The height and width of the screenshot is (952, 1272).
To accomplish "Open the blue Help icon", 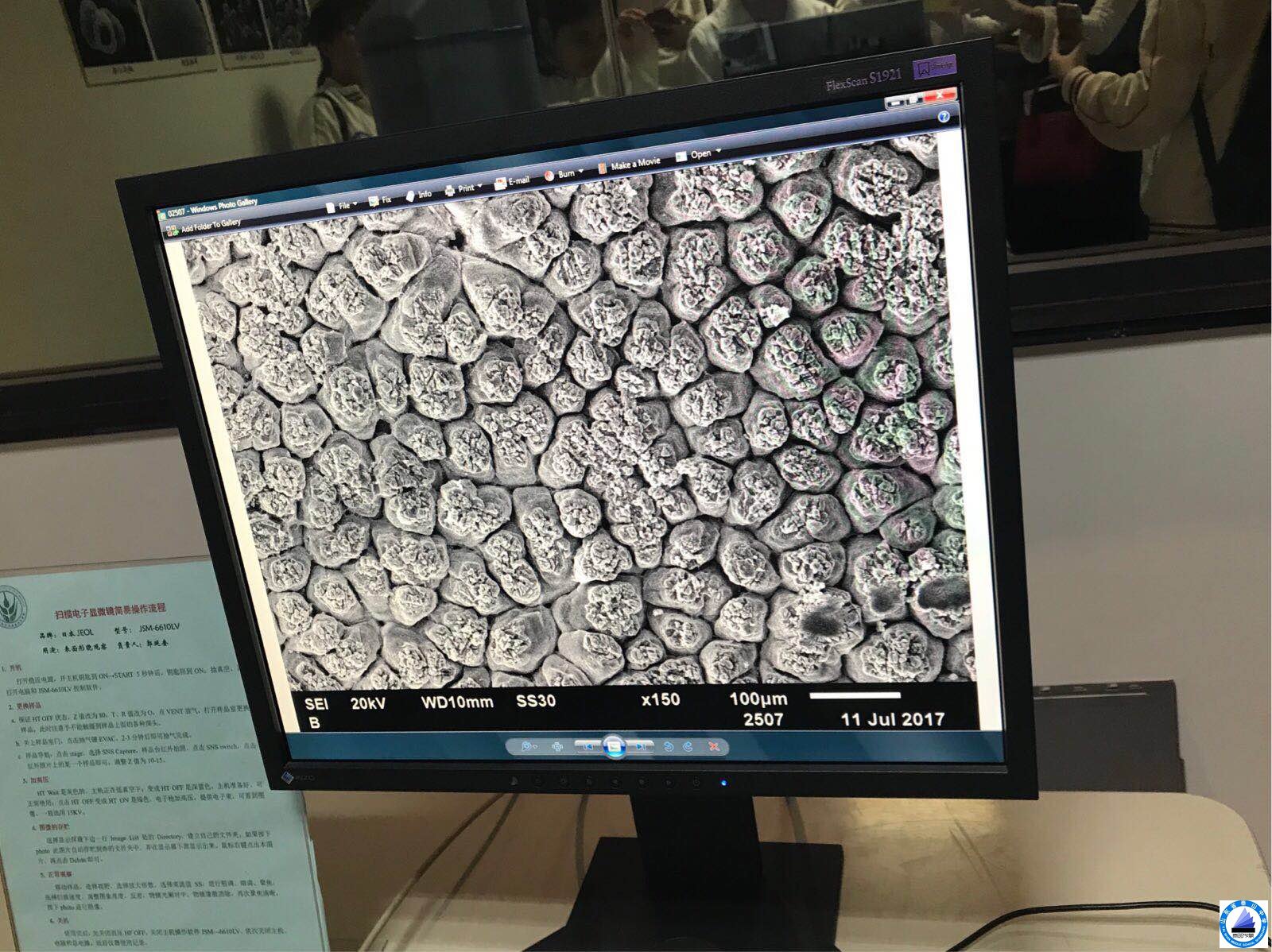I will [944, 118].
